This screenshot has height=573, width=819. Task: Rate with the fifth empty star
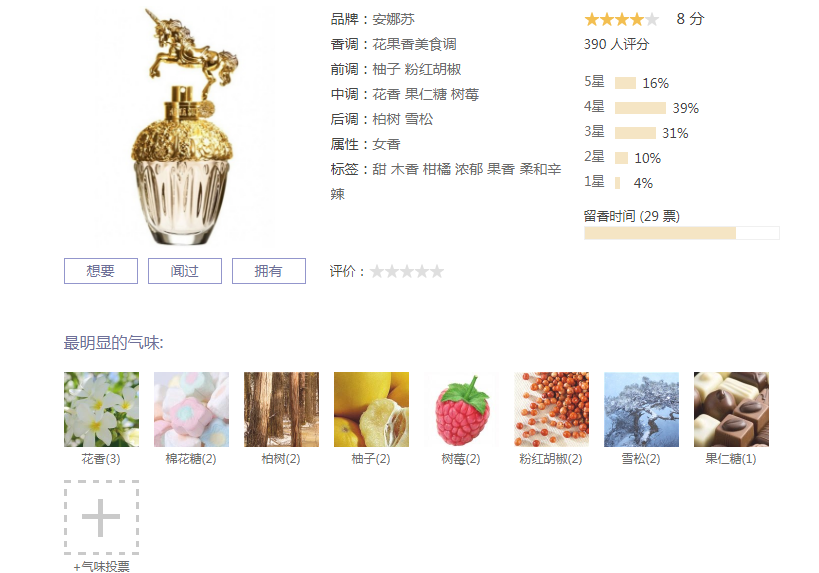point(437,272)
